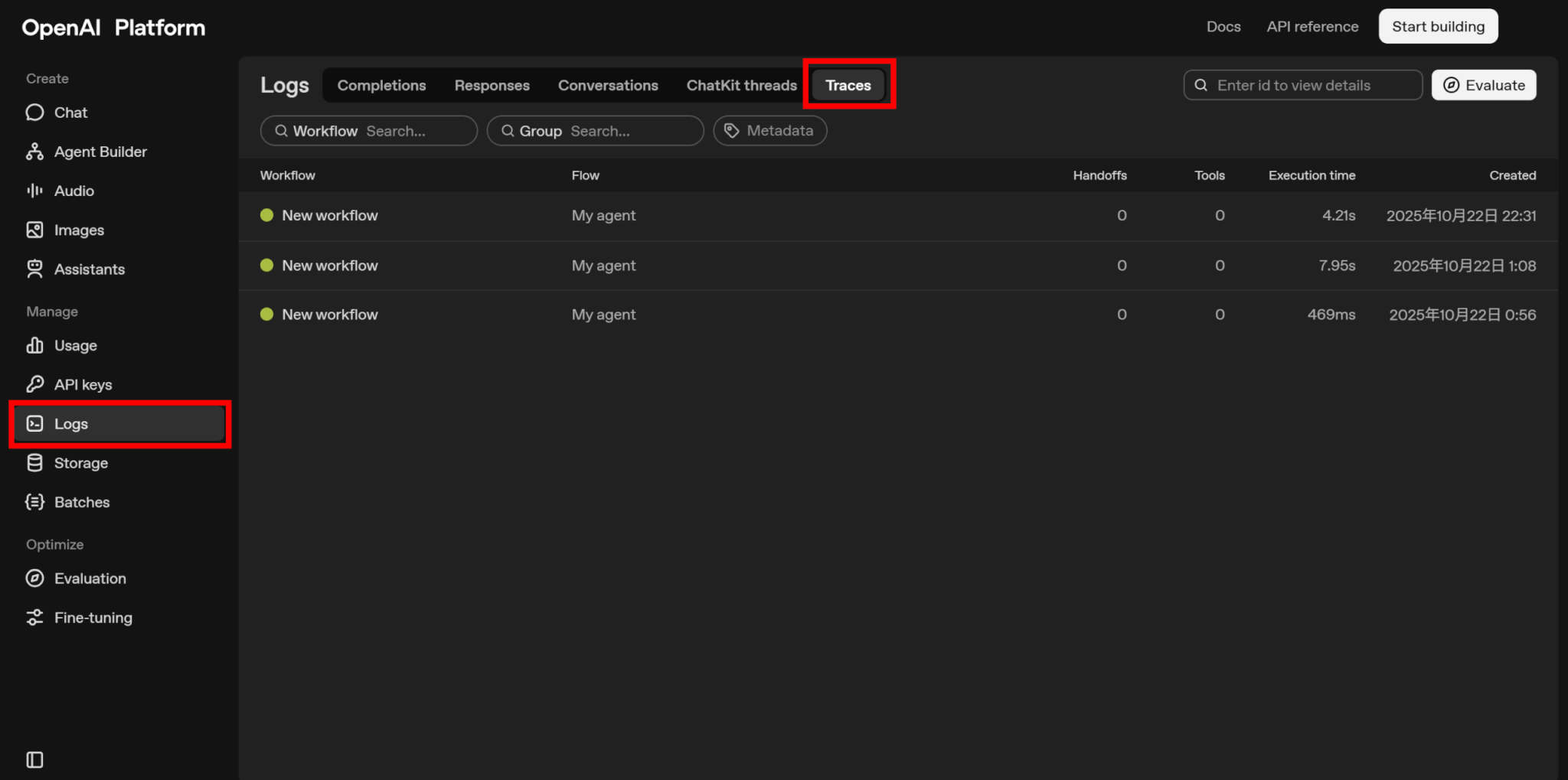The image size is (1568, 780).
Task: Open Agent Builder in the sidebar
Action: (x=100, y=152)
